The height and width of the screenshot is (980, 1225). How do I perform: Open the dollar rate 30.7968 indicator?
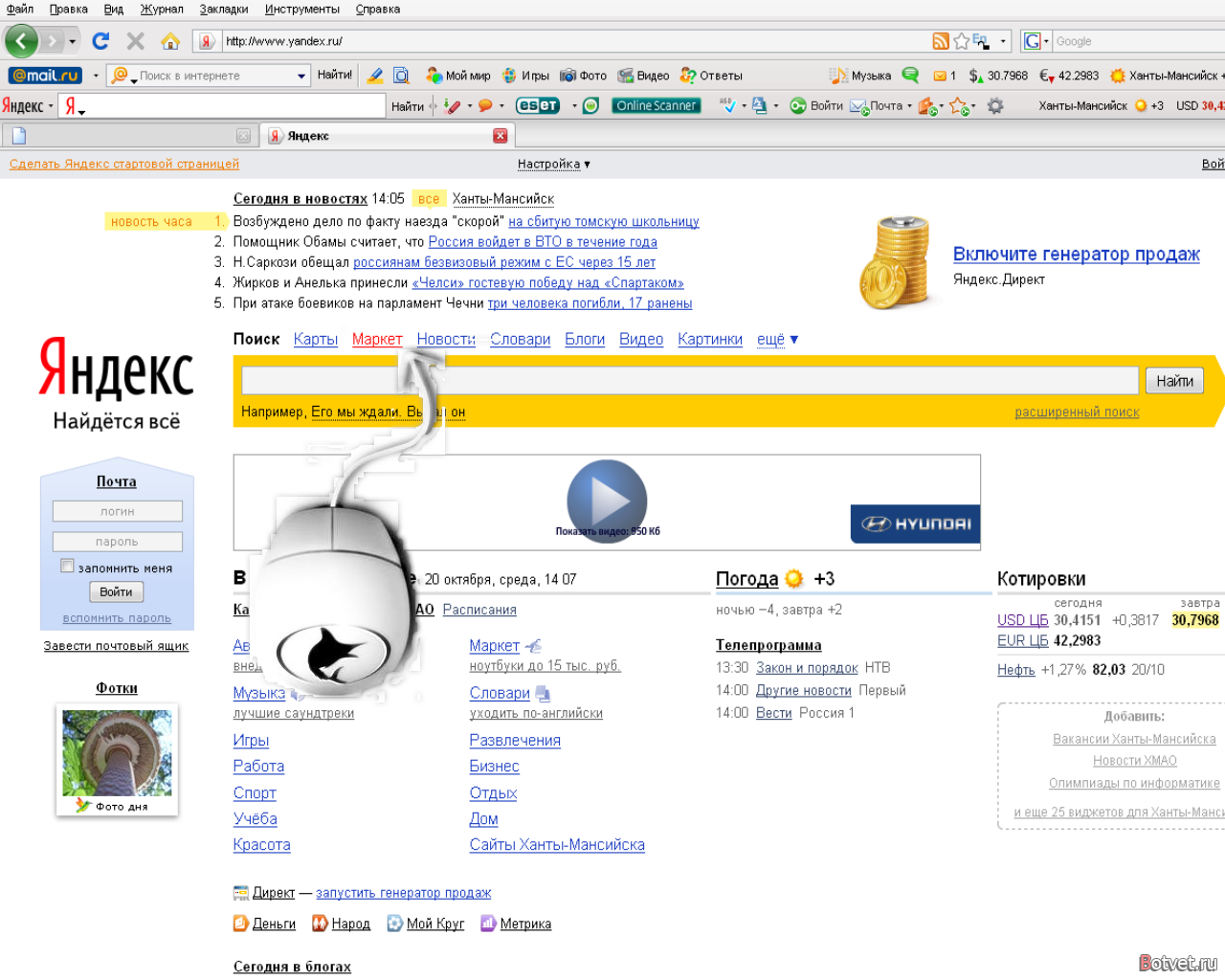pyautogui.click(x=998, y=76)
